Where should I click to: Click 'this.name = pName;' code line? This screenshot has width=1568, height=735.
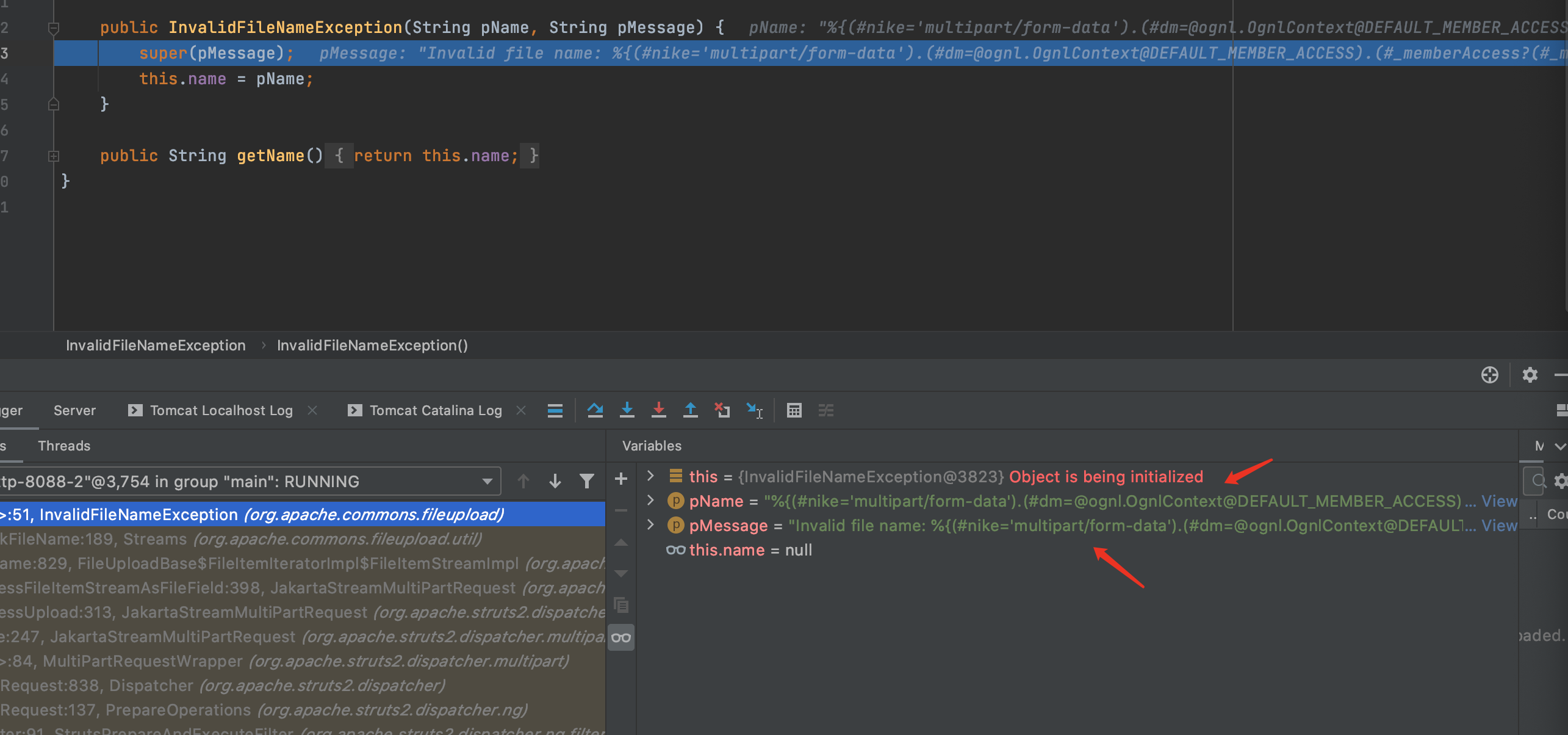click(x=226, y=79)
